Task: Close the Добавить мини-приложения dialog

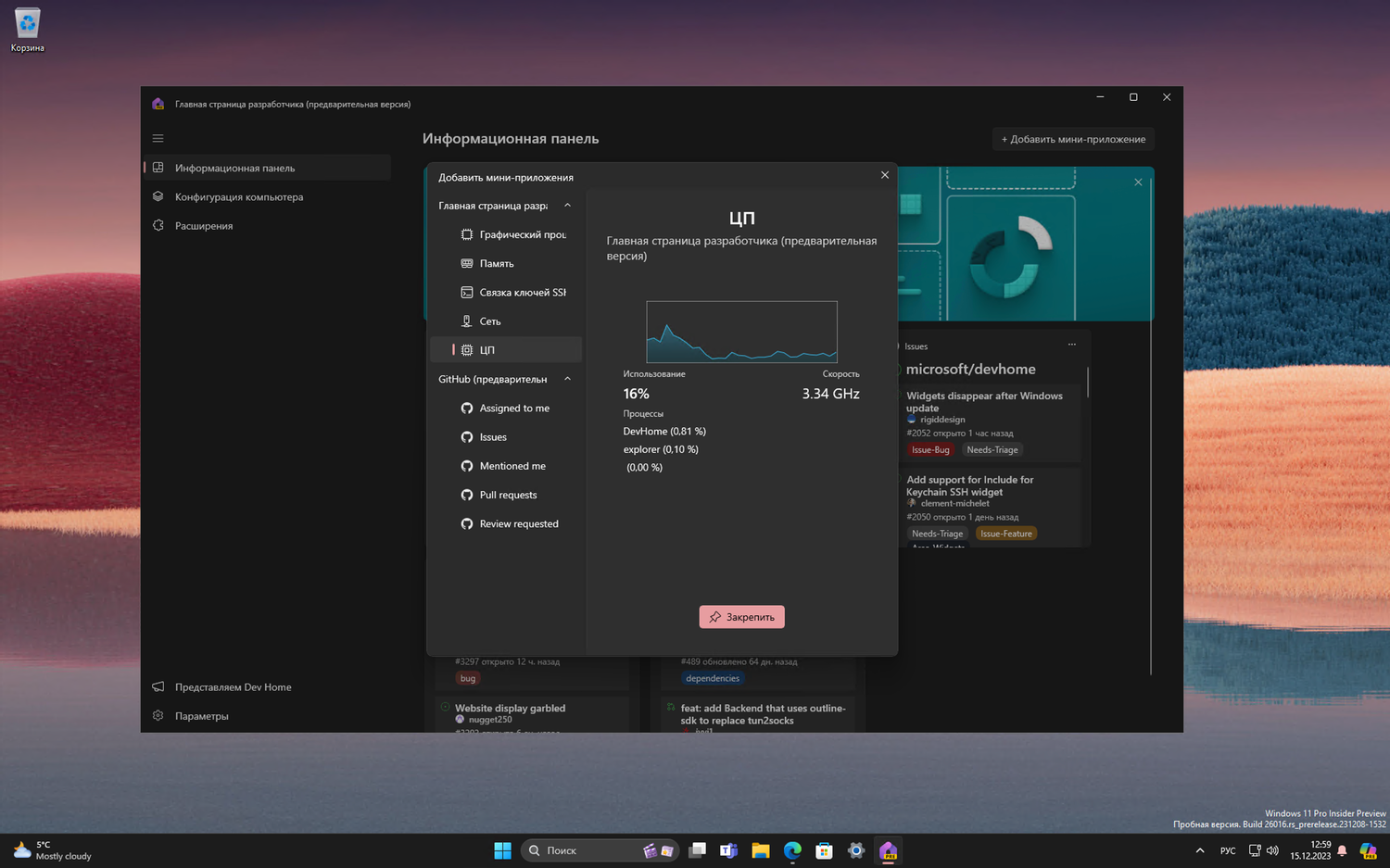Action: point(885,175)
